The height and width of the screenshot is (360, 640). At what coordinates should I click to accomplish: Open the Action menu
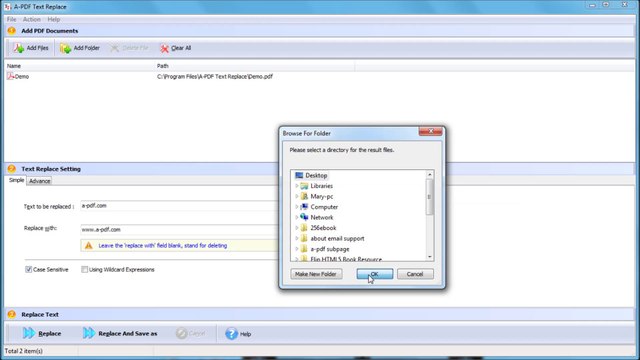tap(31, 19)
